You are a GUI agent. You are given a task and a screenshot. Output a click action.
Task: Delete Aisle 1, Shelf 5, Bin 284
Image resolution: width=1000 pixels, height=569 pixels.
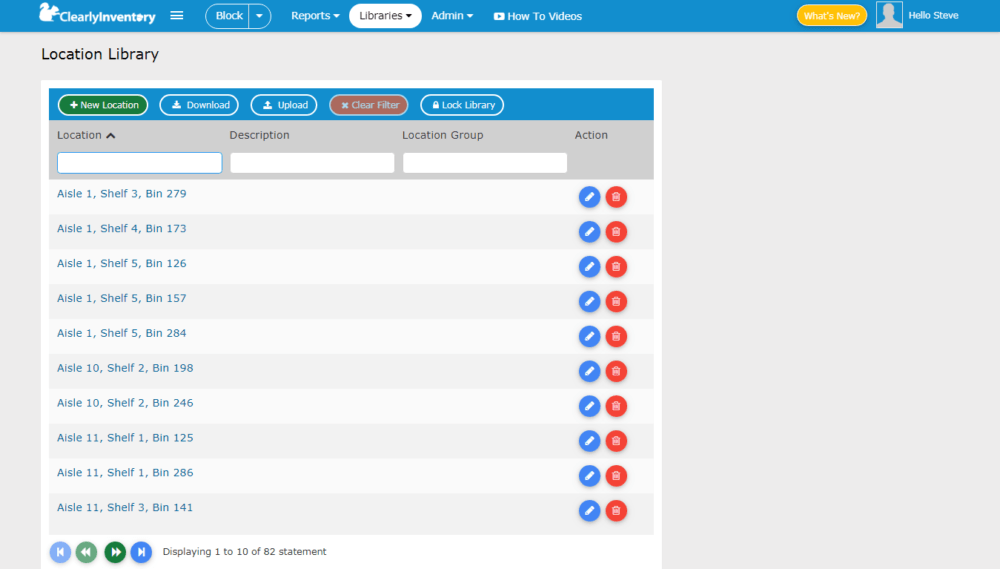(616, 336)
